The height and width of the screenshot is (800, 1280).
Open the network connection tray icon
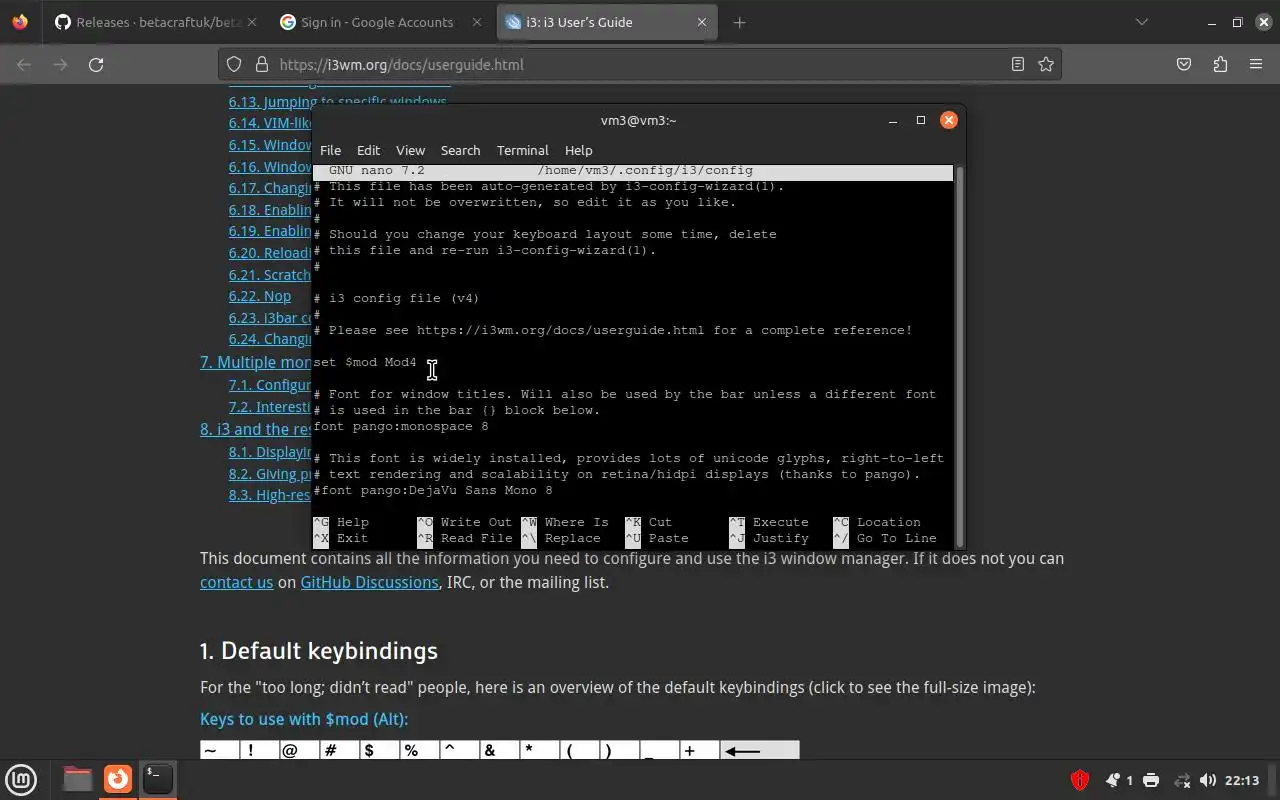1182,780
